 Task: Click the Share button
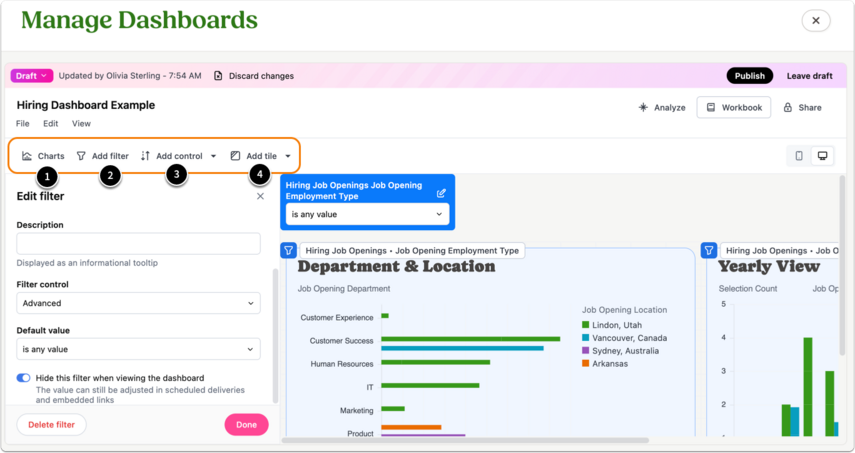803,107
